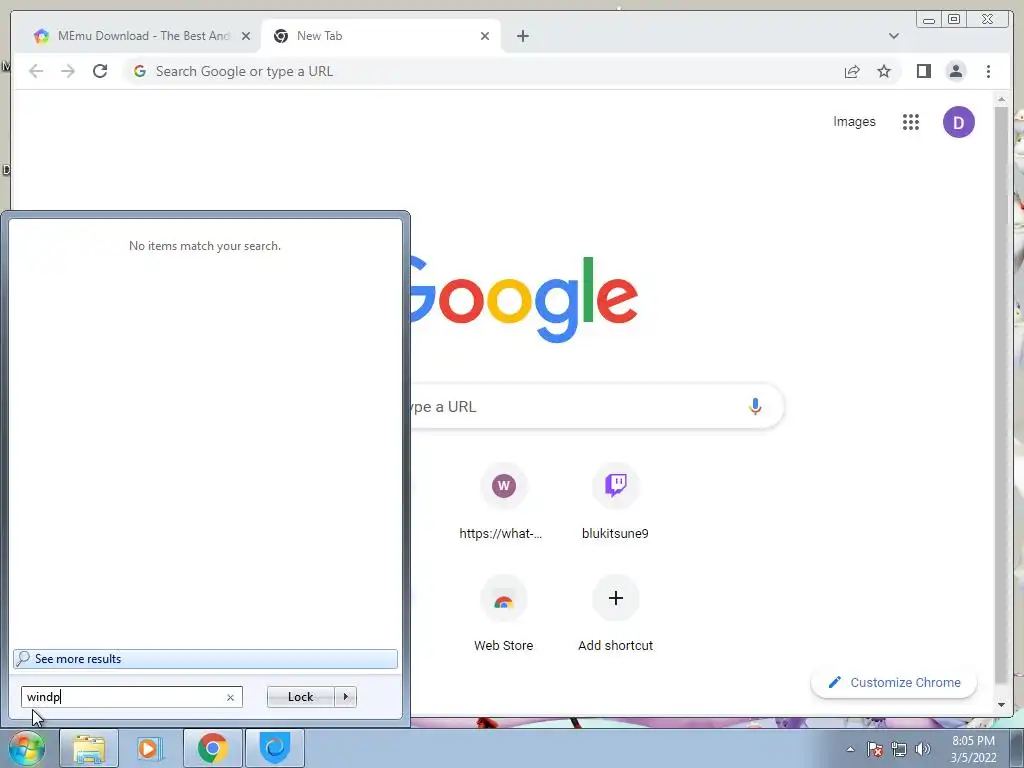Click See more results
Screen dimensions: 1024x768
[205, 659]
